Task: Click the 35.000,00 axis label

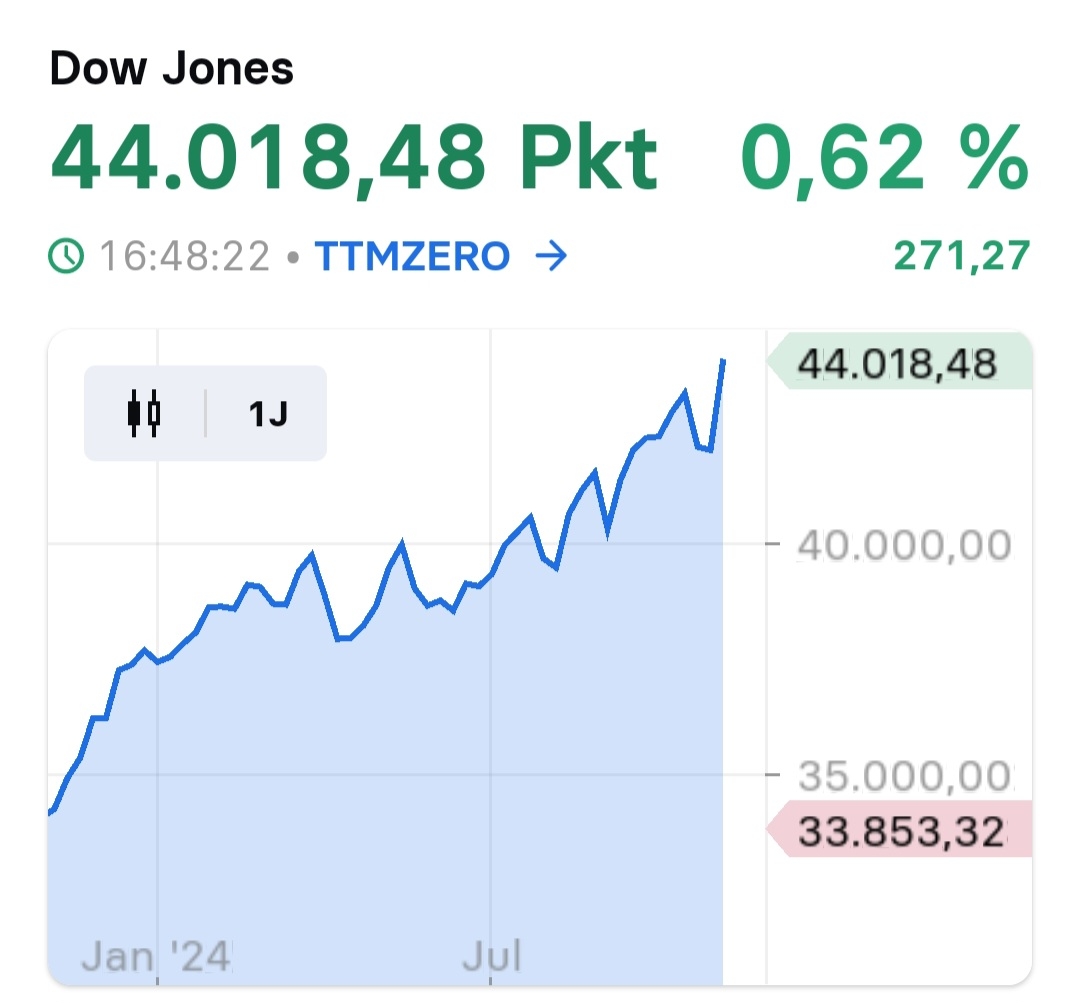Action: tap(904, 775)
